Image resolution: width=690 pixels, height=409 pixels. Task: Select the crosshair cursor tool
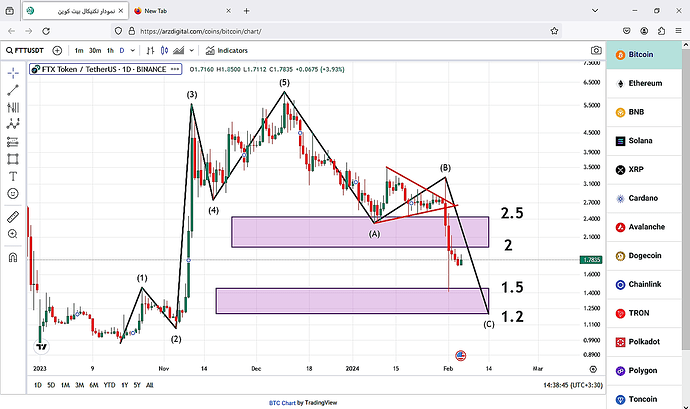coord(13,73)
